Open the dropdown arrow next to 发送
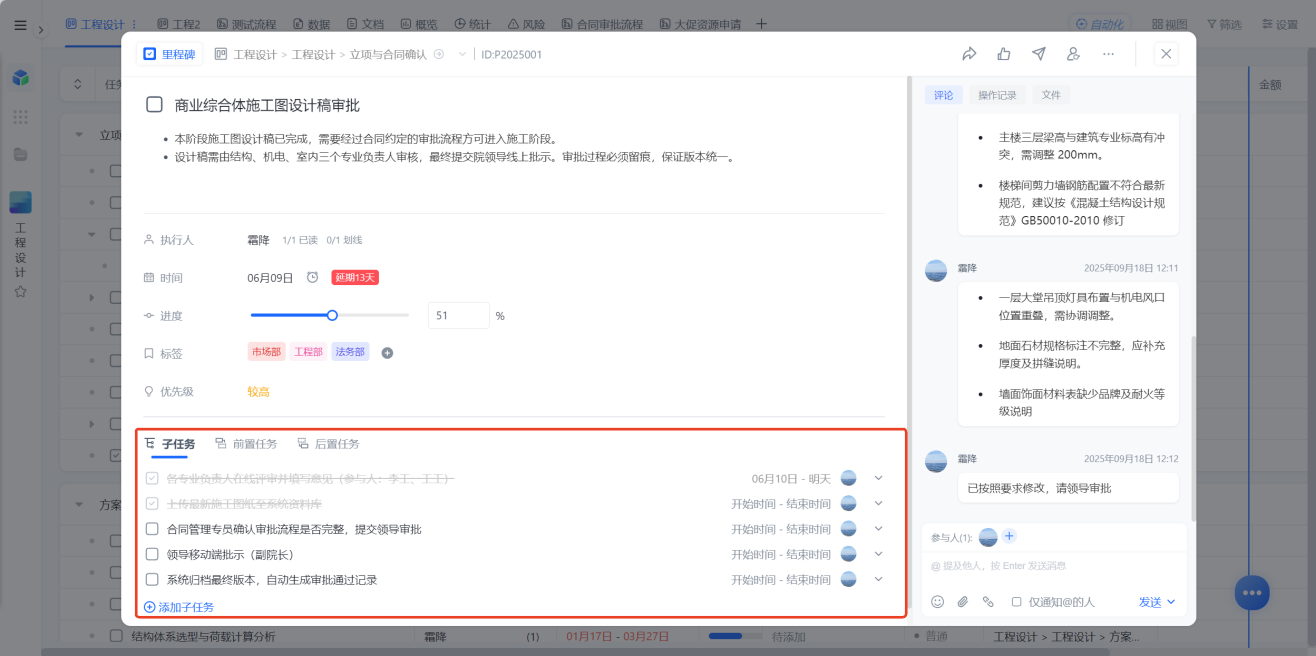 click(1171, 602)
